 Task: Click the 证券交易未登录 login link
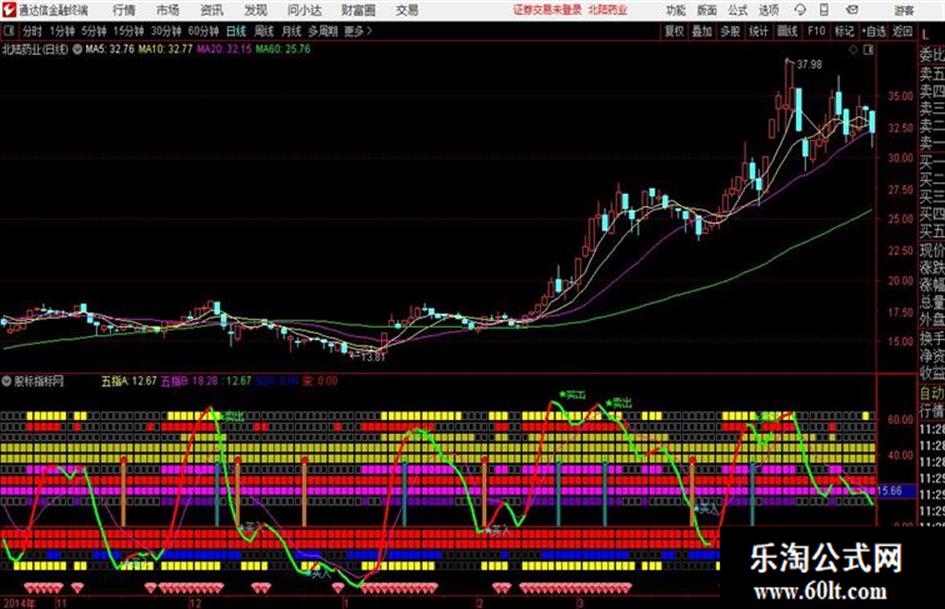(547, 10)
